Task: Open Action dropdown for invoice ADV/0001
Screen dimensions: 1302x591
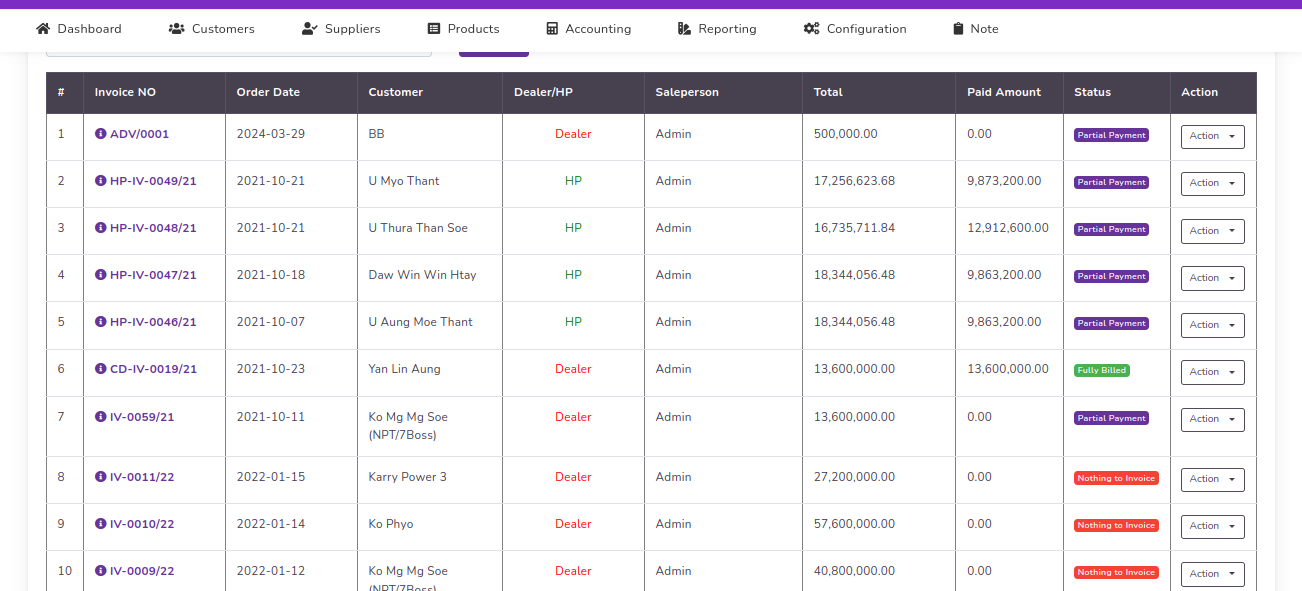Action: [1212, 136]
